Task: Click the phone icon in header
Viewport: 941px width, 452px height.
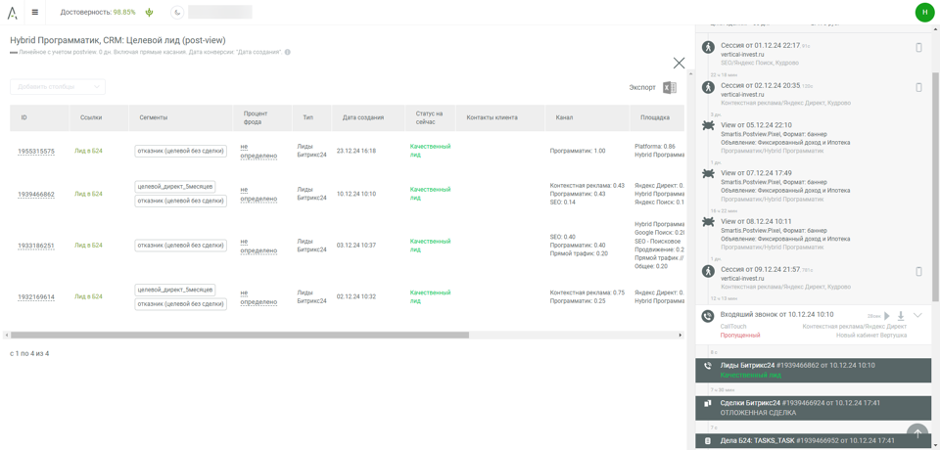Action: (177, 13)
